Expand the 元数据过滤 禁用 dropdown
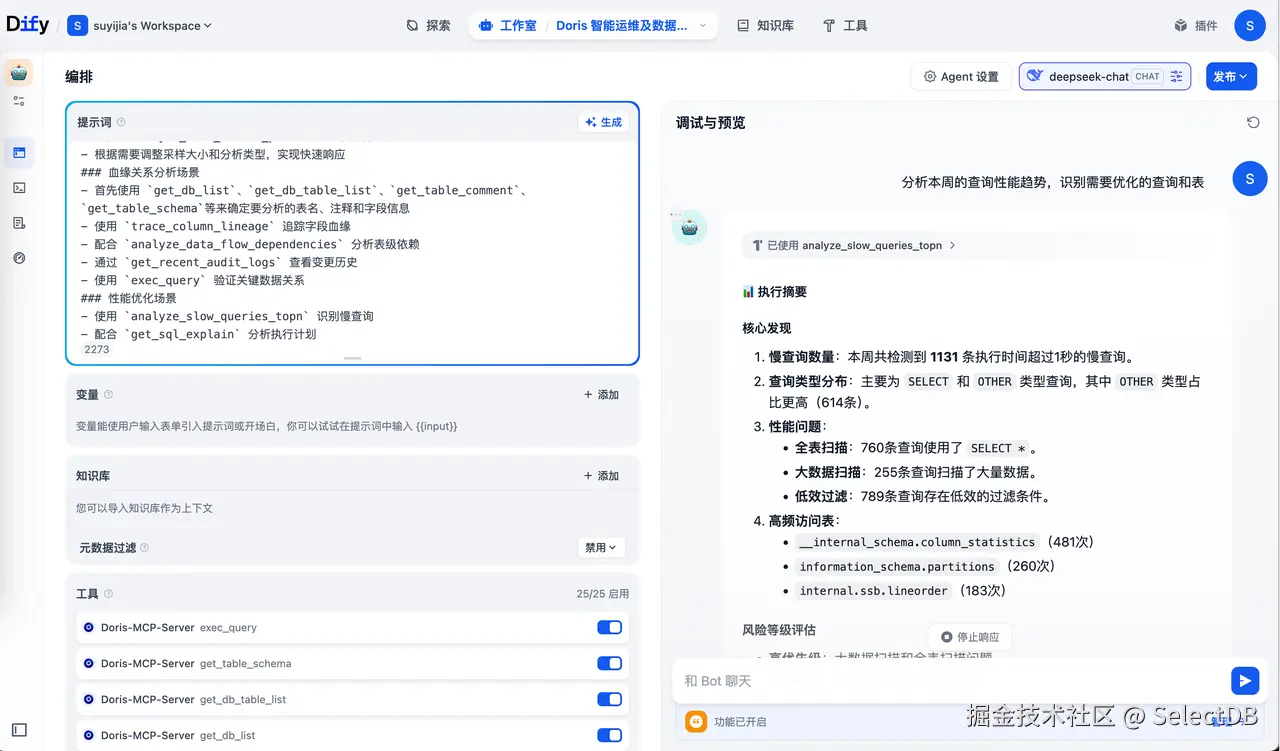Viewport: 1280px width, 751px height. coord(600,547)
